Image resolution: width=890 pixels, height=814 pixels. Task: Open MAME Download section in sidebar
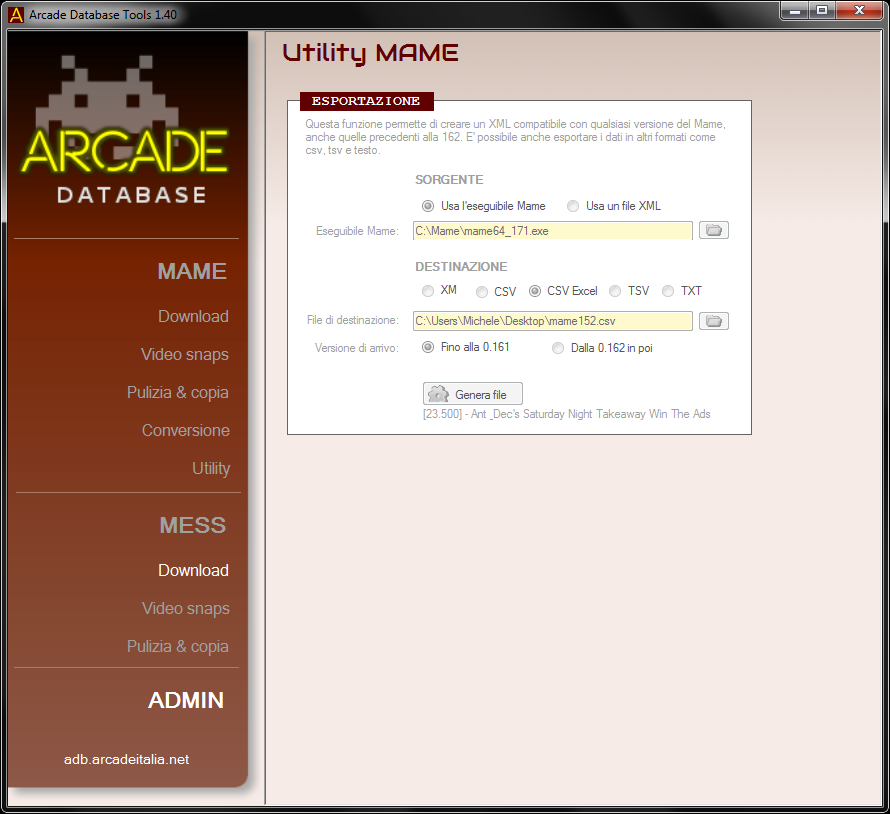[x=193, y=316]
